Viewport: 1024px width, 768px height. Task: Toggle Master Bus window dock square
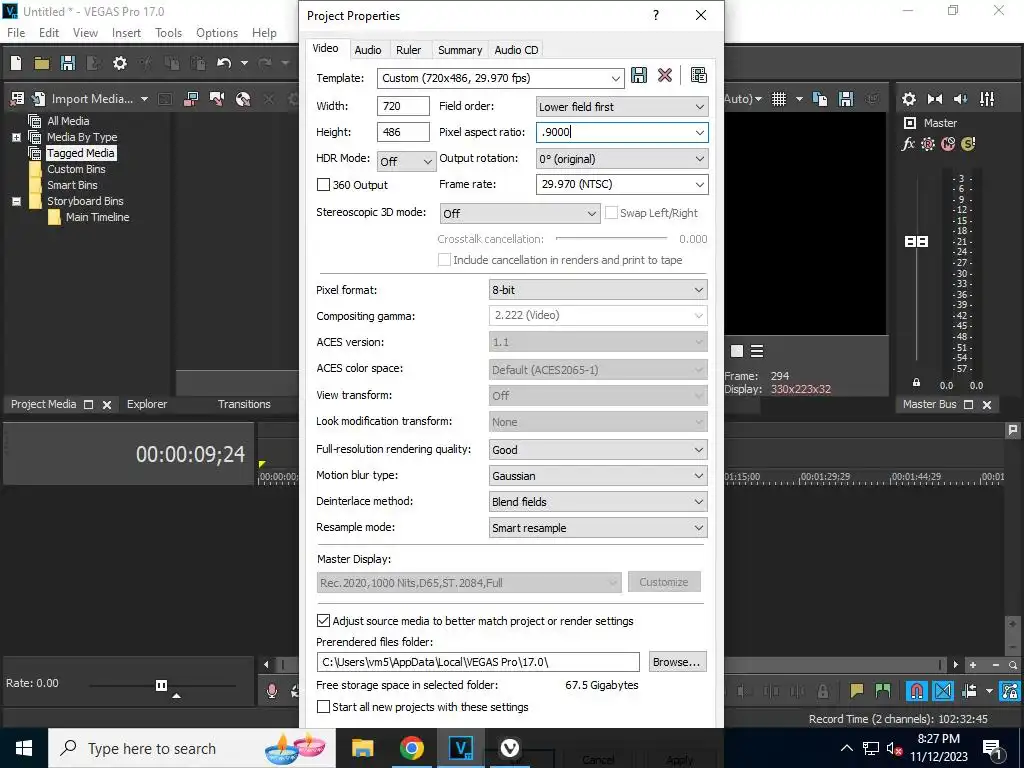point(968,404)
